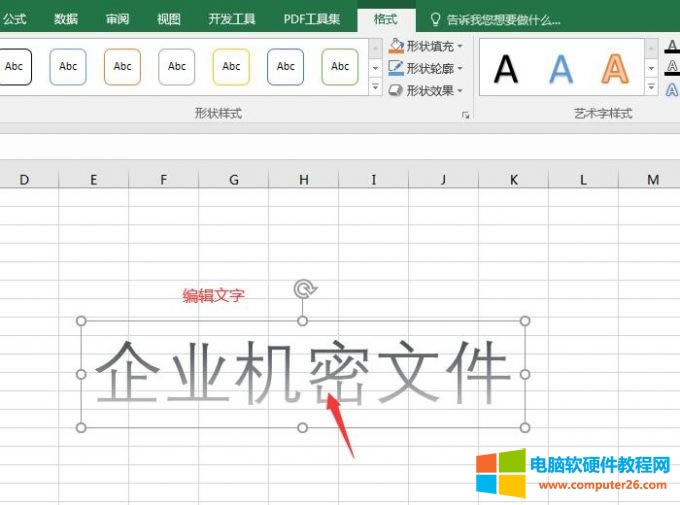Click the top-left resize handle of text box
680x505 pixels.
pyautogui.click(x=81, y=321)
